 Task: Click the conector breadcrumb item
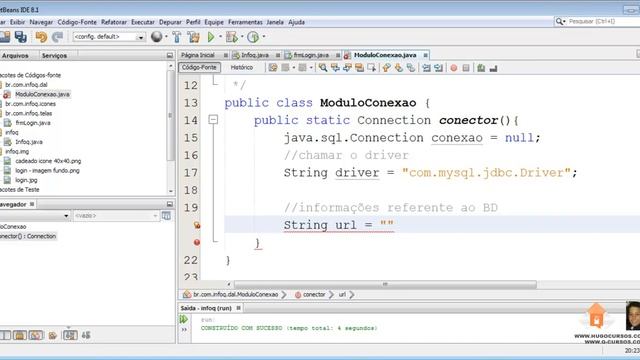tap(313, 294)
